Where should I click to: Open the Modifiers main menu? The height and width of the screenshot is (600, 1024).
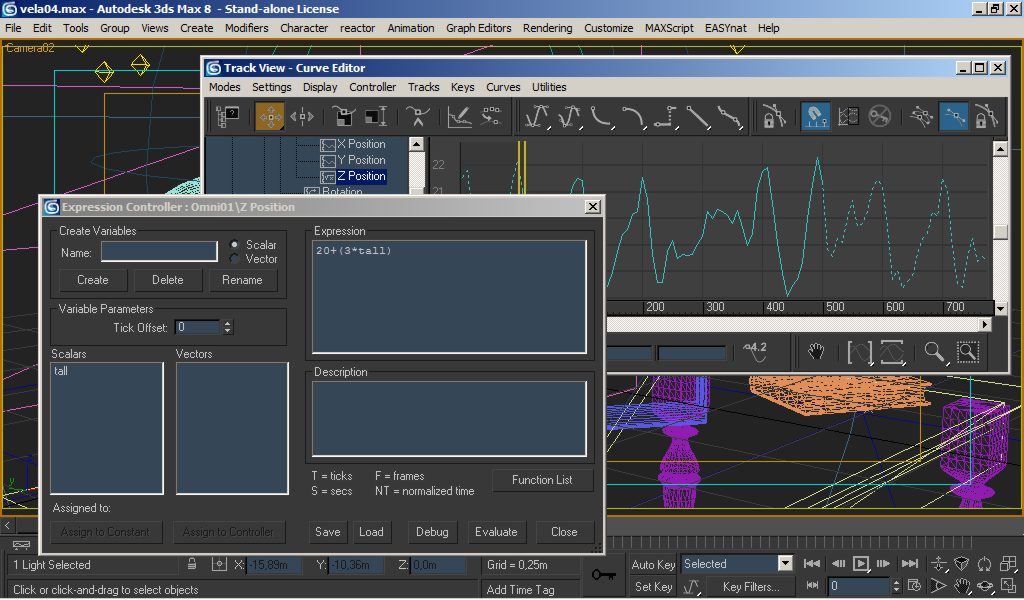click(x=247, y=28)
